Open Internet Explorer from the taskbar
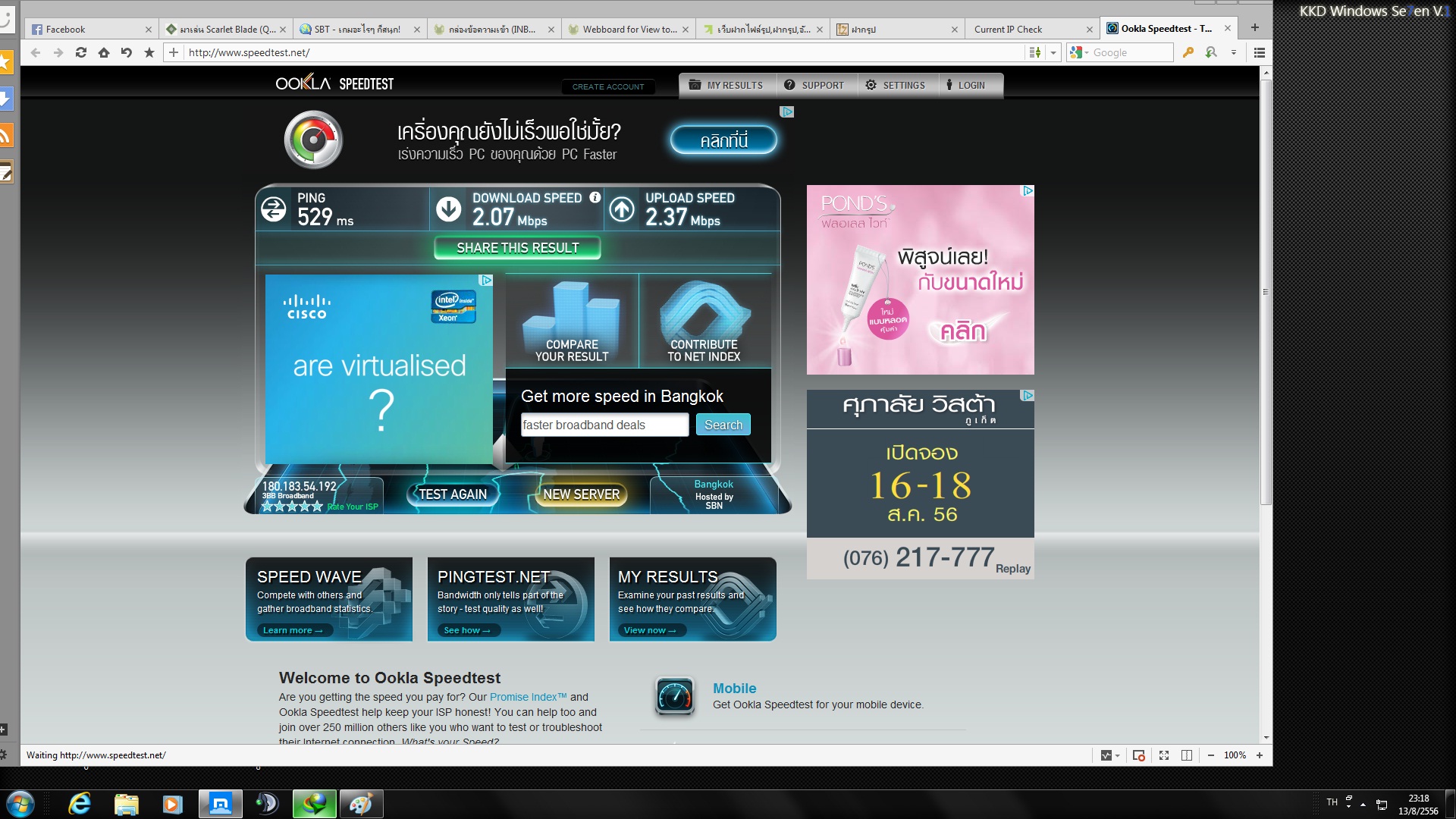Viewport: 1456px width, 819px height. coord(80,804)
